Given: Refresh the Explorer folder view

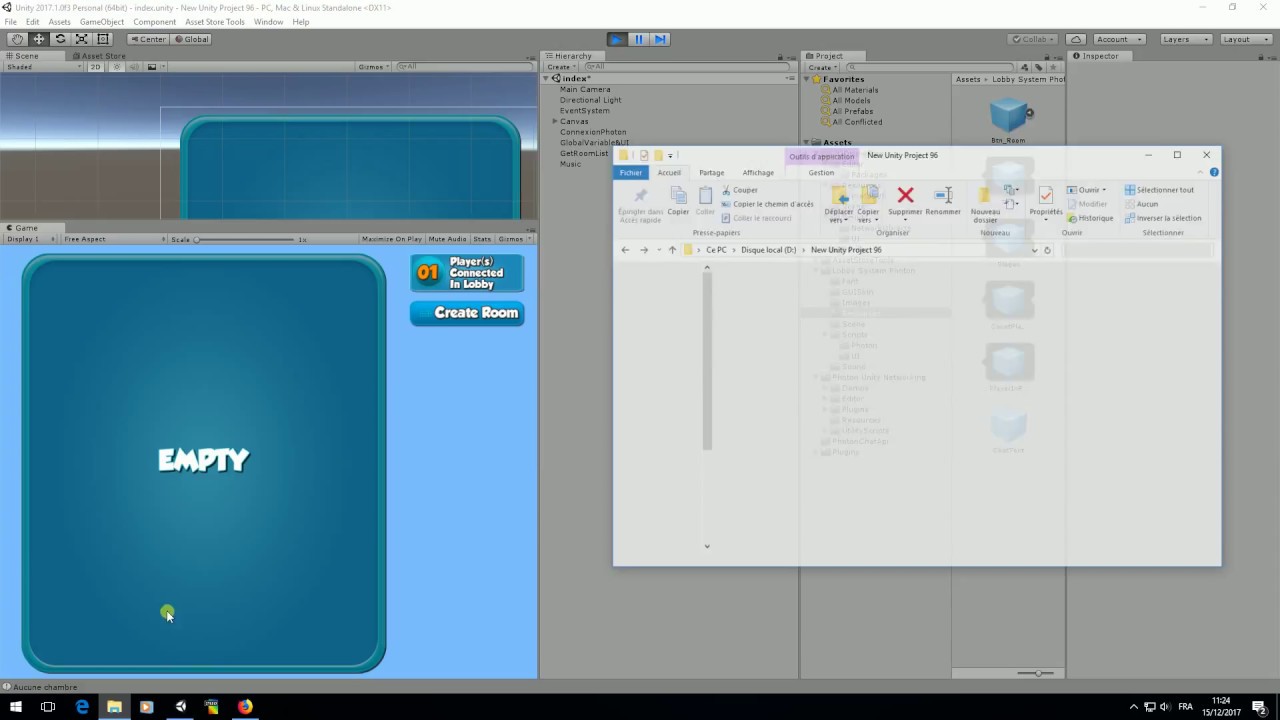Looking at the screenshot, I should click(x=1047, y=250).
